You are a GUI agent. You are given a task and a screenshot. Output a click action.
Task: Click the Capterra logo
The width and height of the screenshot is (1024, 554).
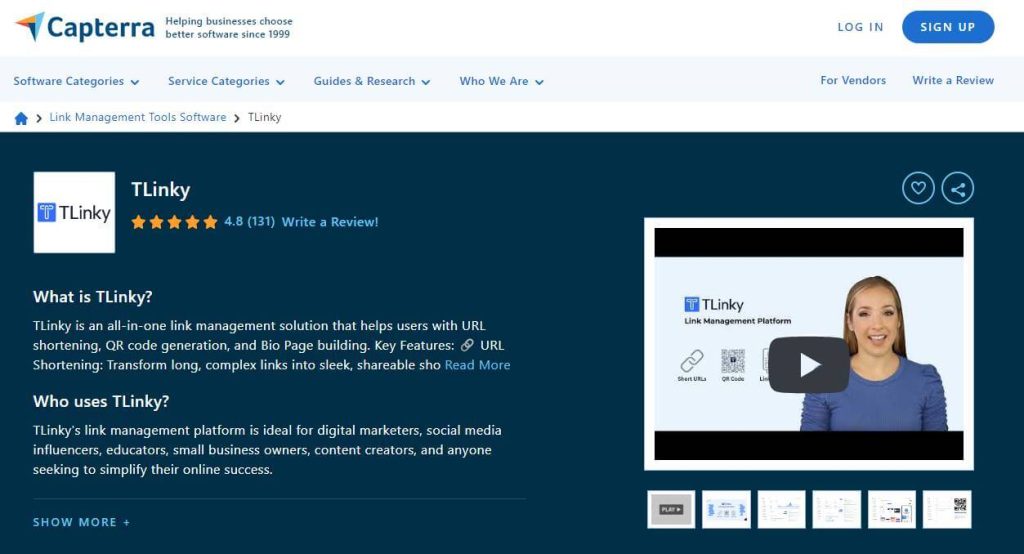coord(85,27)
